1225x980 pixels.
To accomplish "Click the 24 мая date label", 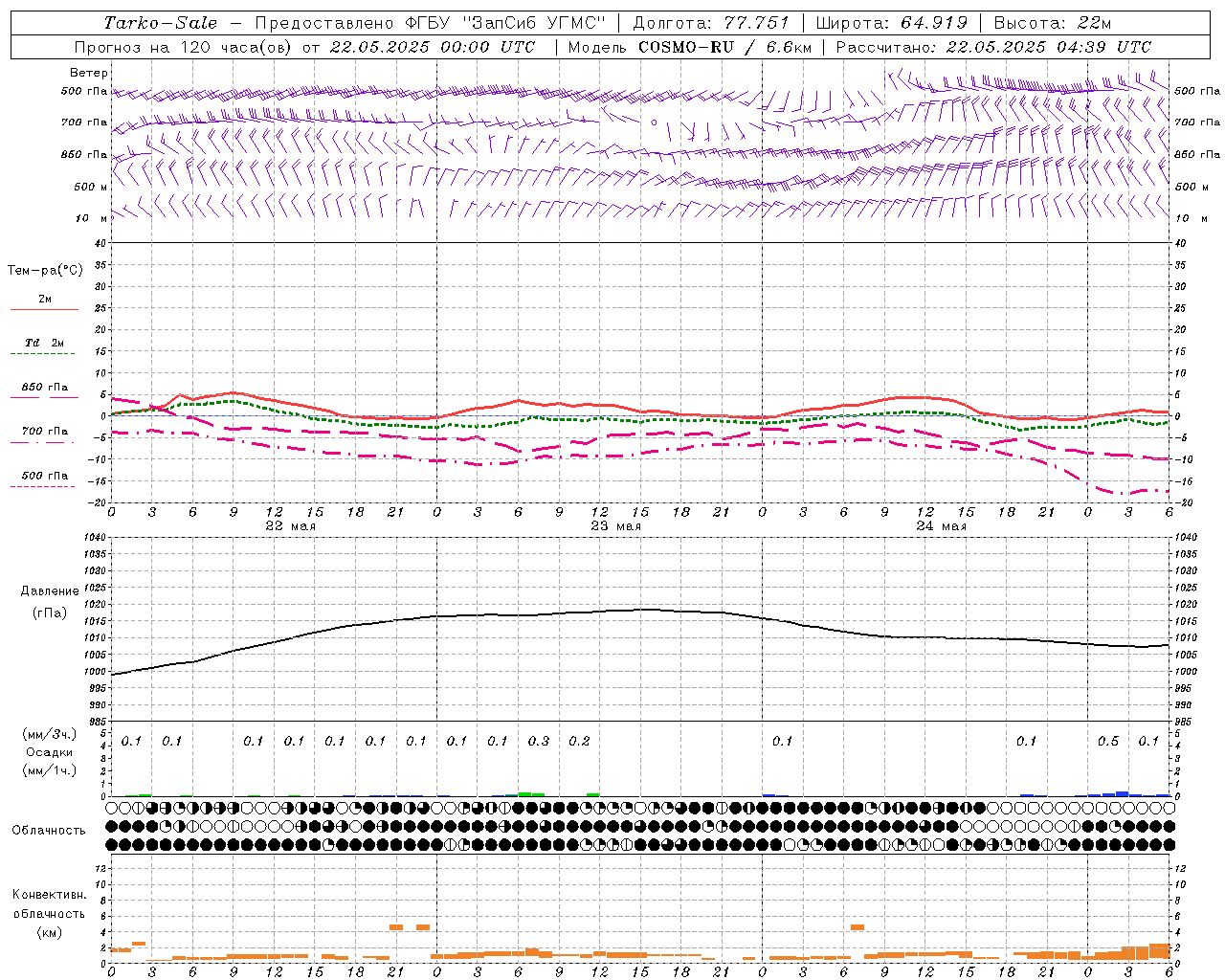I will (x=941, y=526).
